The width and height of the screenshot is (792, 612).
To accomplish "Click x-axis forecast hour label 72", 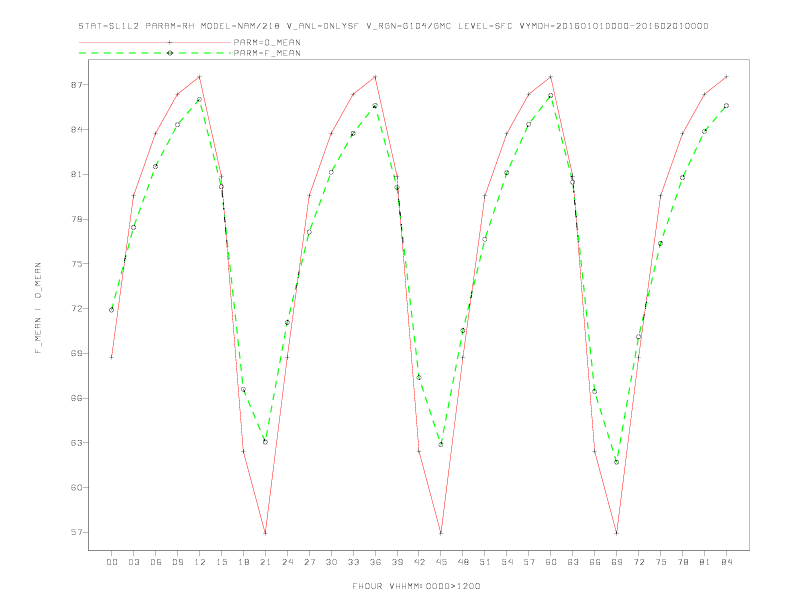I will [638, 562].
